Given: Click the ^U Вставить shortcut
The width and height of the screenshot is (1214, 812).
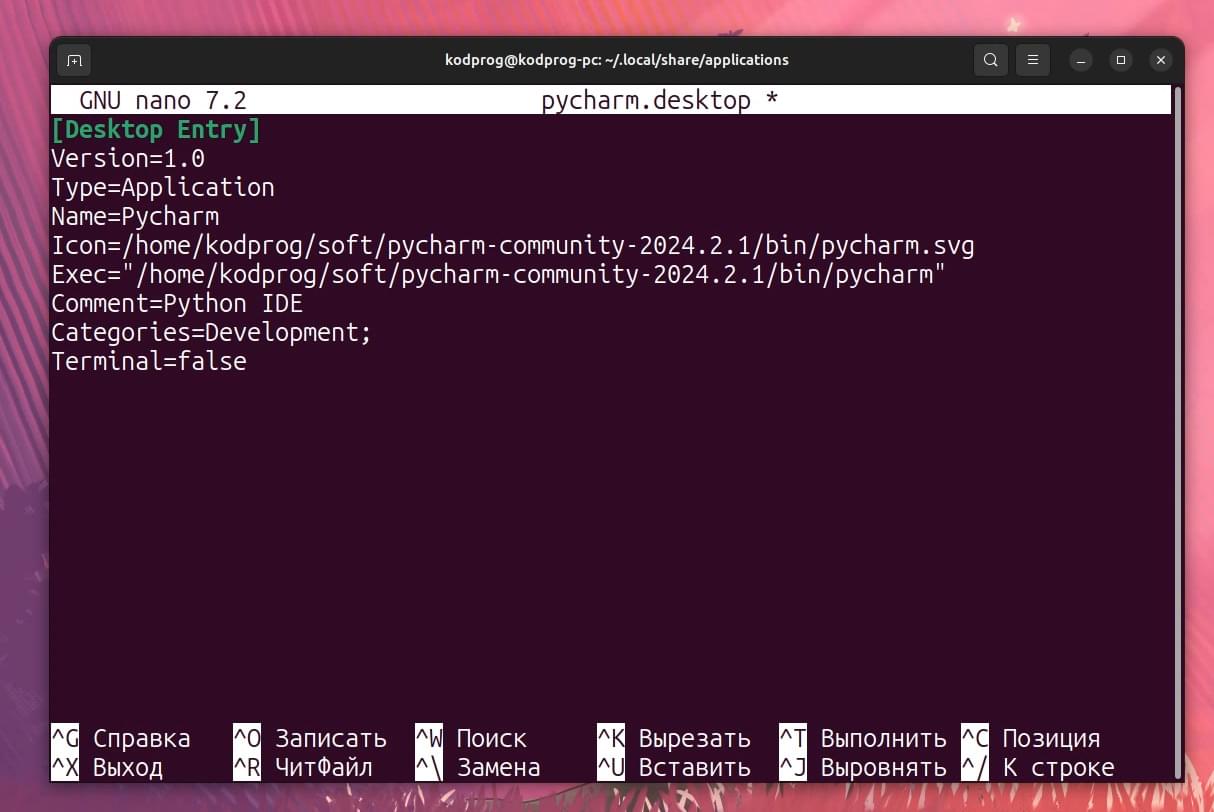Looking at the screenshot, I should (674, 768).
